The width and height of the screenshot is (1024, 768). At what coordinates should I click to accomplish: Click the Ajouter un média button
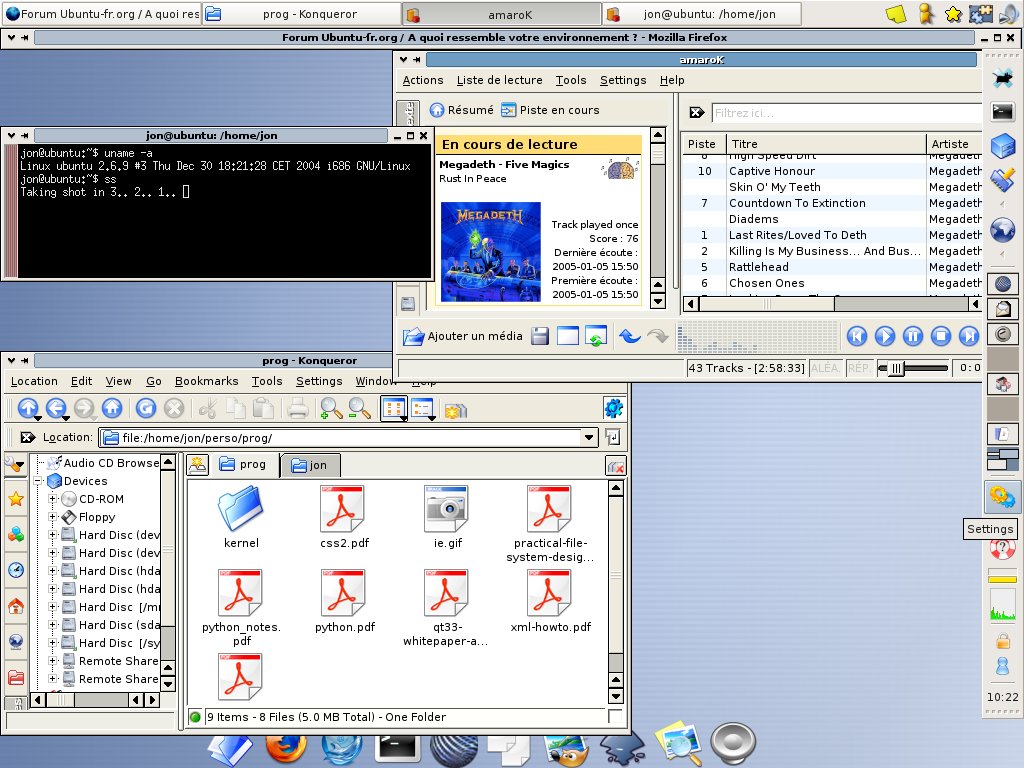point(462,336)
